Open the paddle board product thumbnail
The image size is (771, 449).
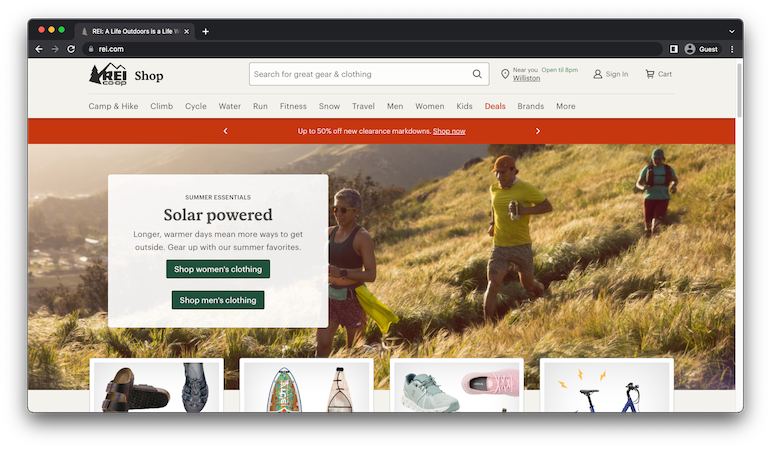(x=306, y=387)
